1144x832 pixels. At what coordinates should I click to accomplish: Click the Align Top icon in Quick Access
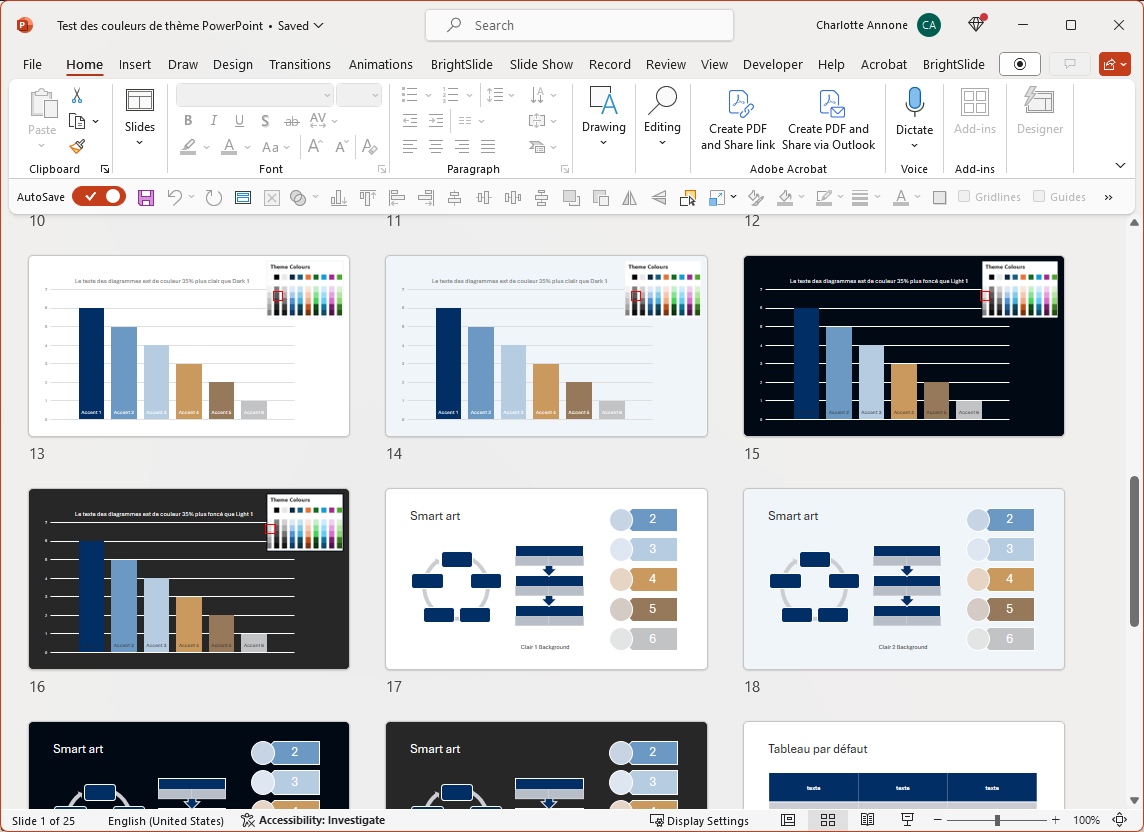click(368, 197)
